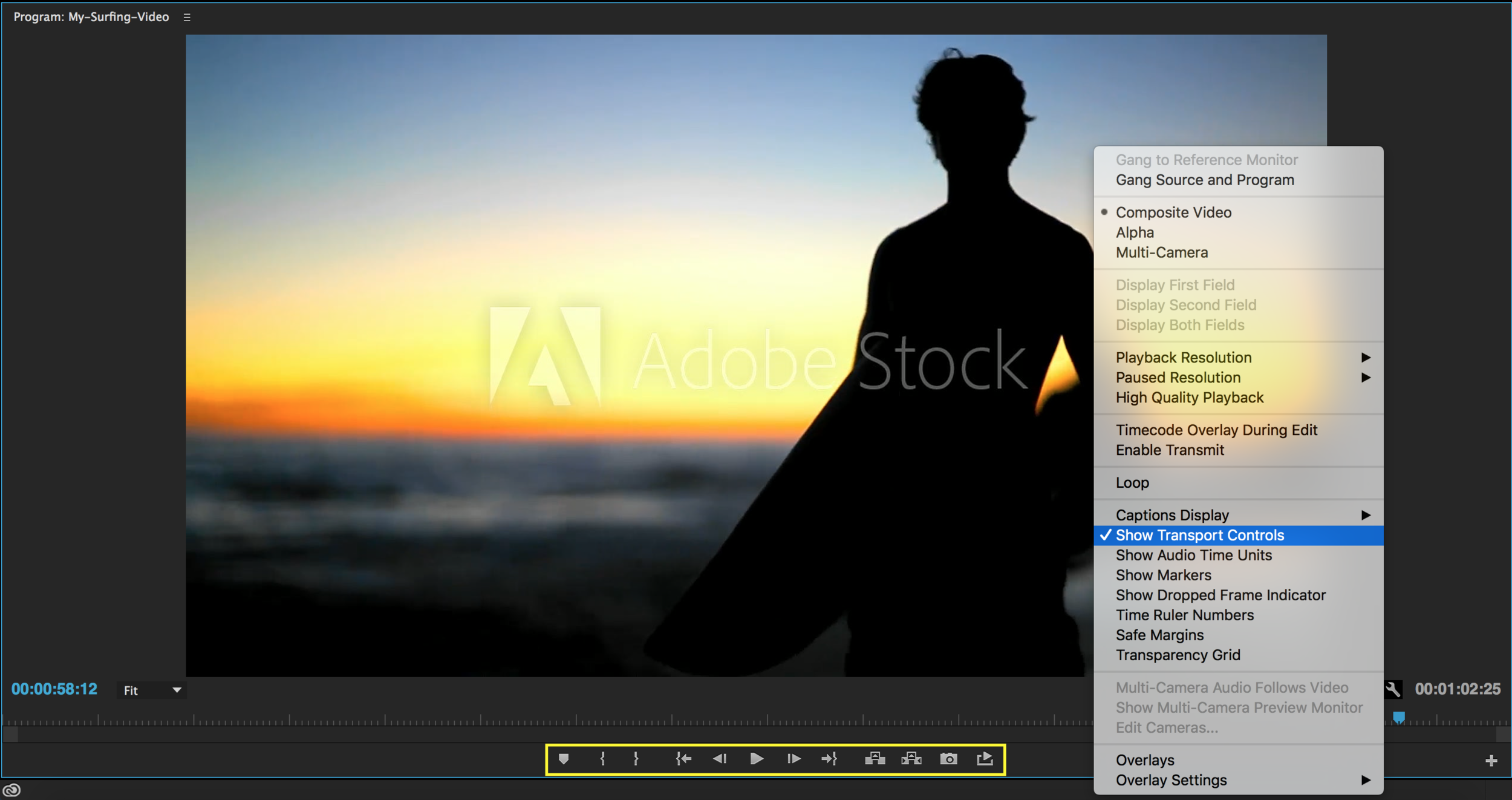Click the Extract button icon
The width and height of the screenshot is (1512, 800).
tap(911, 759)
